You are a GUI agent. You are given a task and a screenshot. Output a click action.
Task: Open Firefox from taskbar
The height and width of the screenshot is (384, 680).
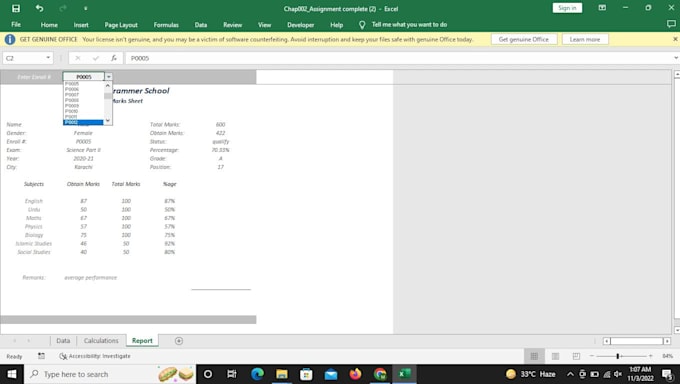pos(355,374)
